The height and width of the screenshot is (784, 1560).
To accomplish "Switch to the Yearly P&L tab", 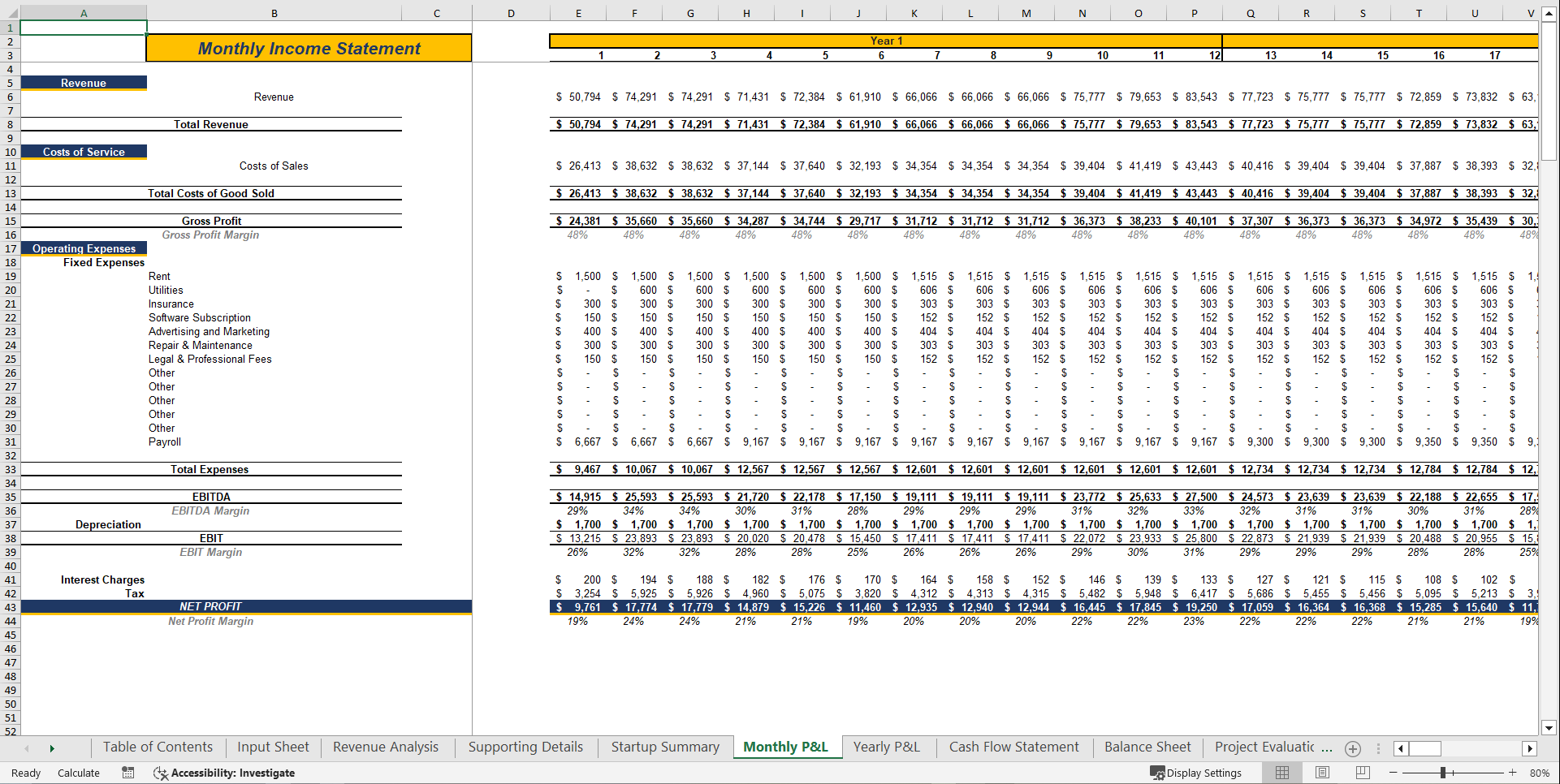I will [887, 747].
